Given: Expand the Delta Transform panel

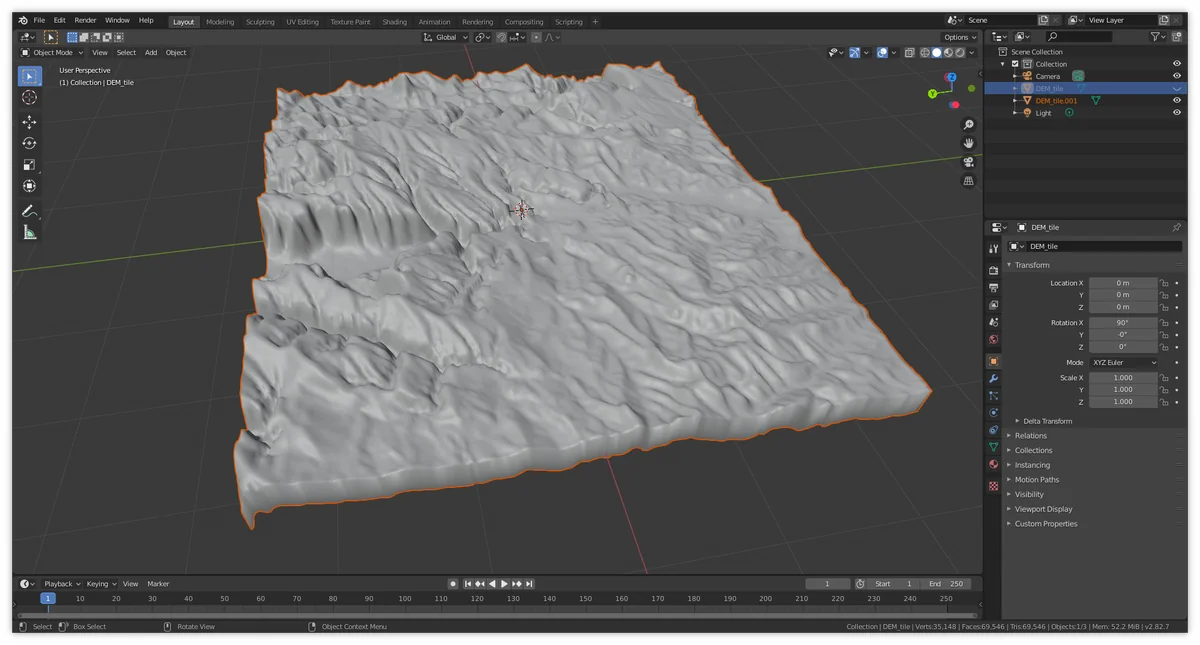Looking at the screenshot, I should [1047, 421].
